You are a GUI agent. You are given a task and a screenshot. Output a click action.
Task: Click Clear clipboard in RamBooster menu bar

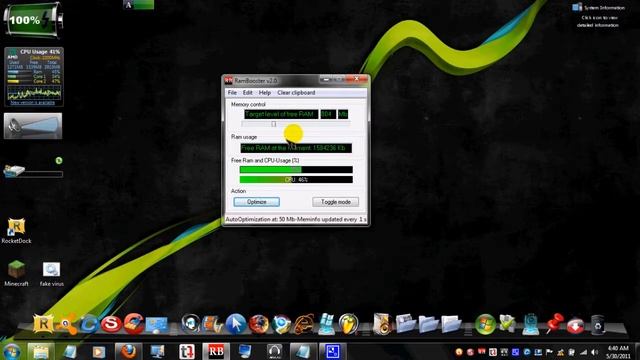296,93
